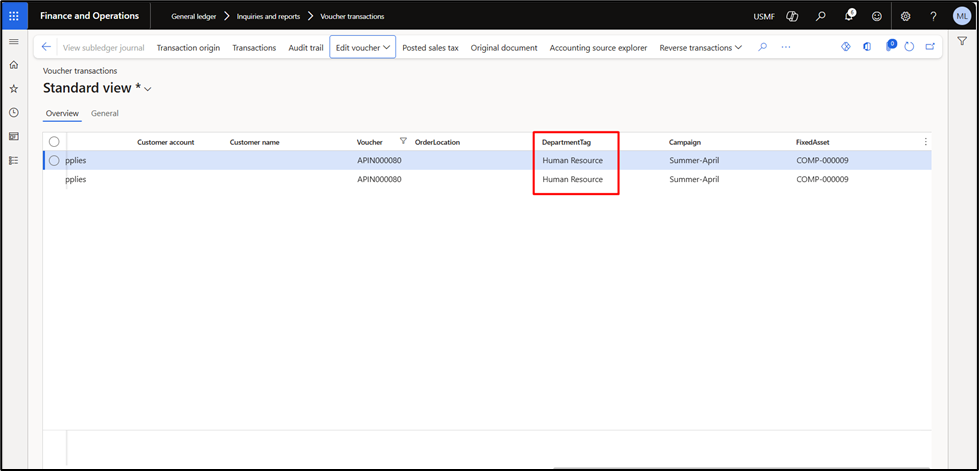Click COMP-000009 in the first row
The height and width of the screenshot is (471, 979).
coord(822,161)
